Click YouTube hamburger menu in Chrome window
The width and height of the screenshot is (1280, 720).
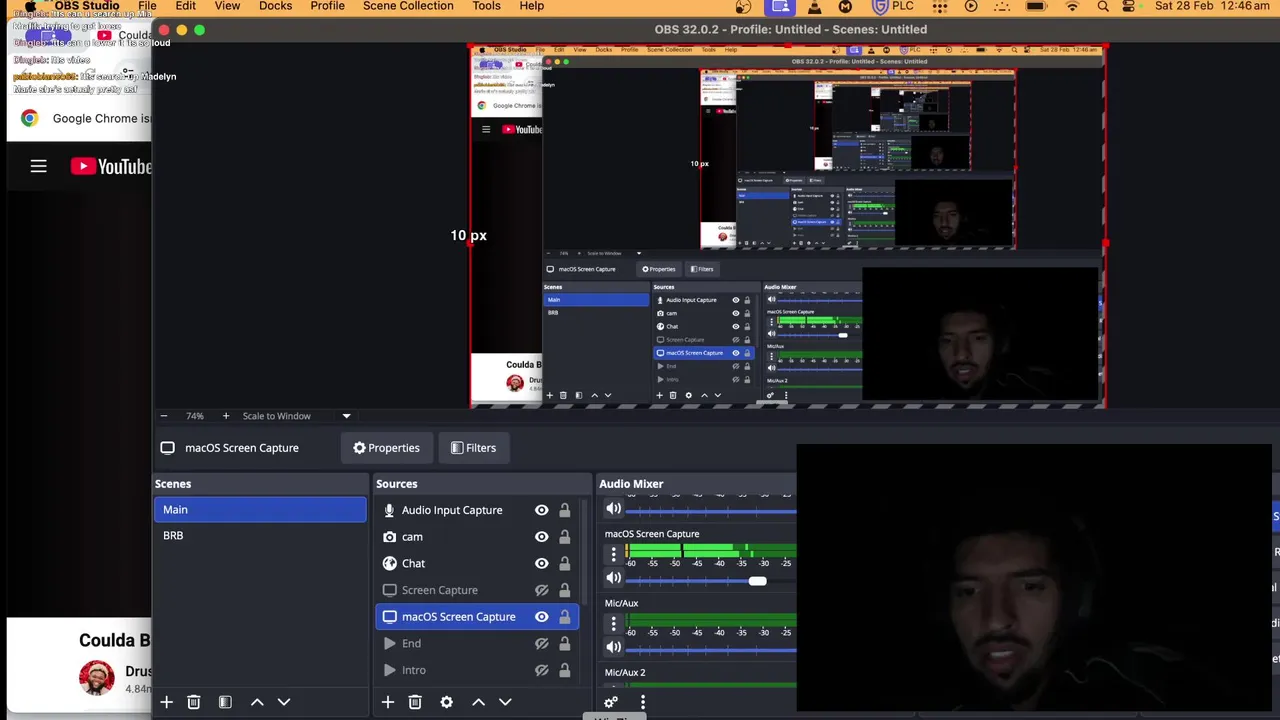tap(38, 167)
